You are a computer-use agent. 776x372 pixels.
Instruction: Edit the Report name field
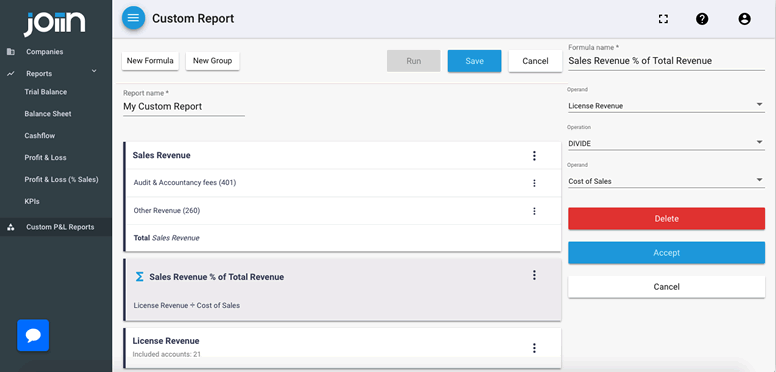184,106
